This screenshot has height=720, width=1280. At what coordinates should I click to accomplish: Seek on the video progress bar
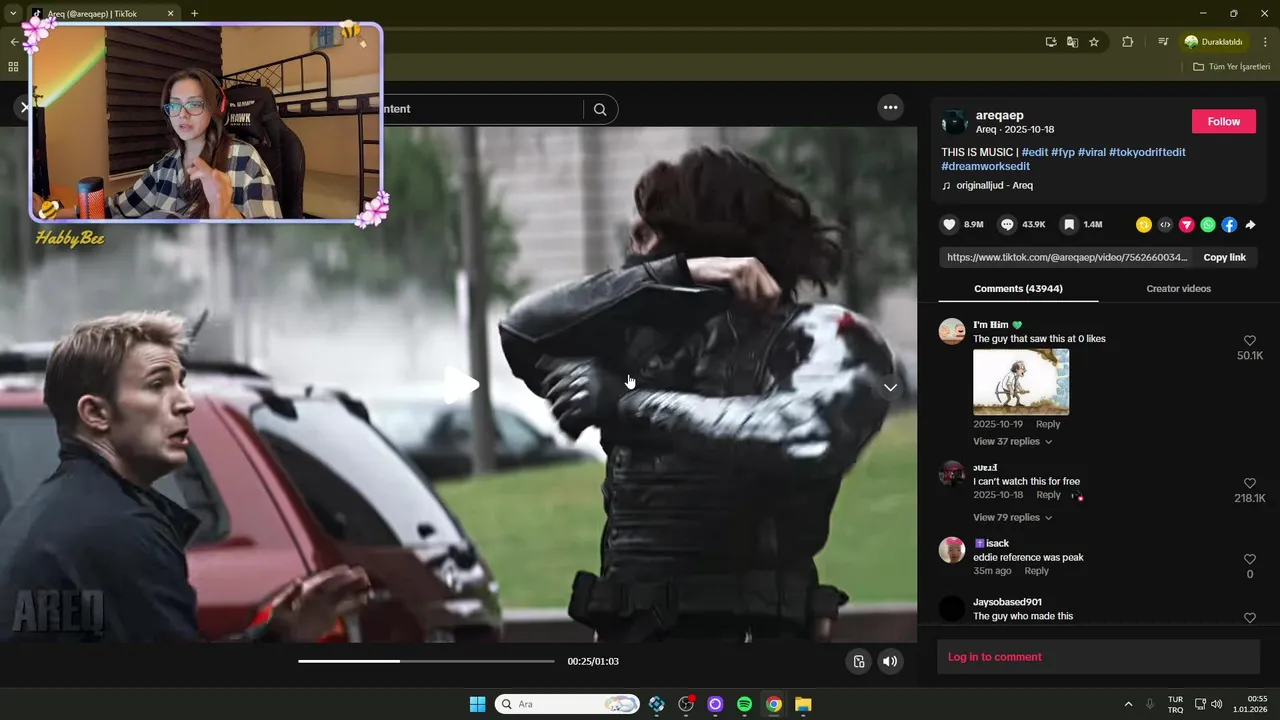pos(426,661)
